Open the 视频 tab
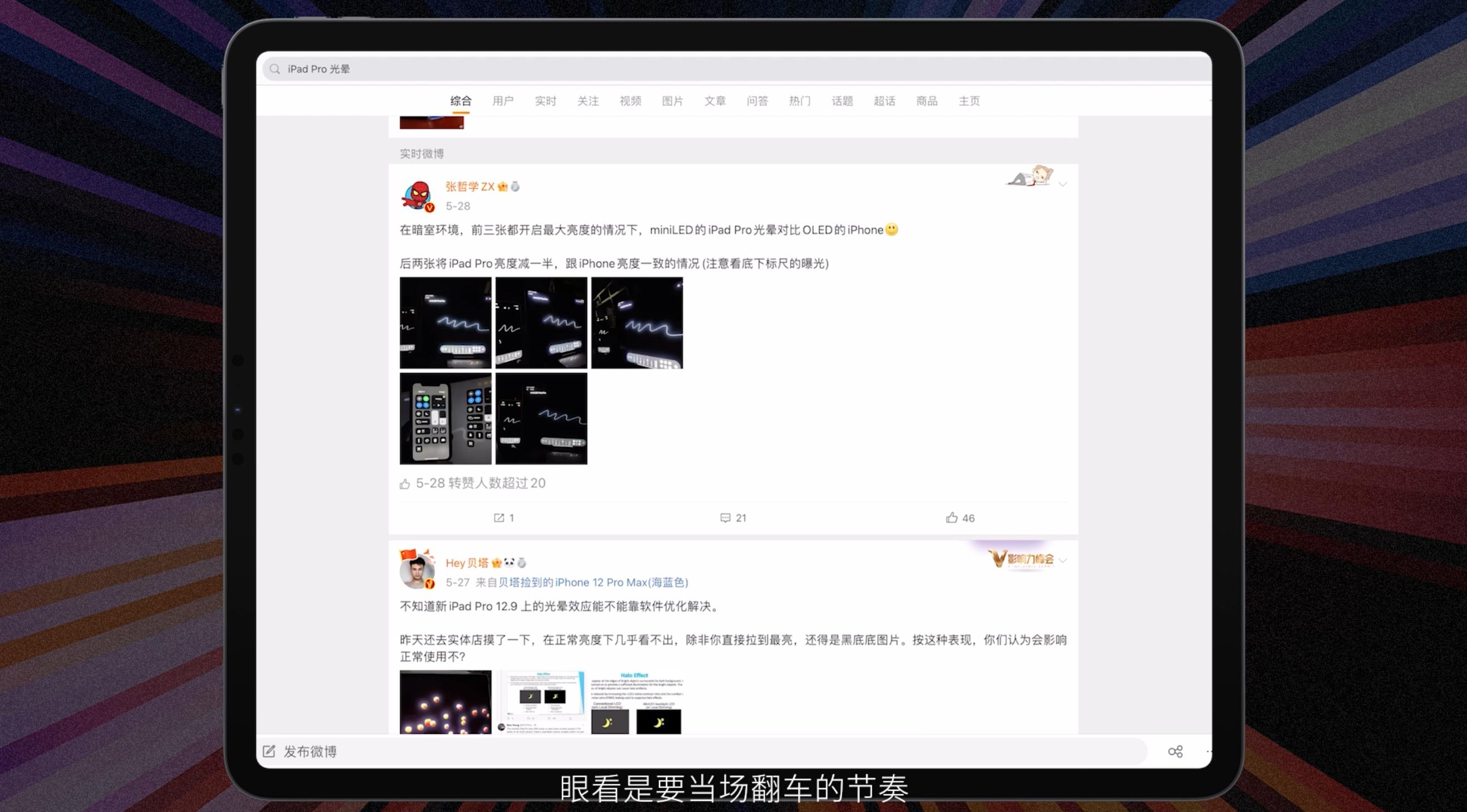The width and height of the screenshot is (1467, 812). [x=630, y=101]
